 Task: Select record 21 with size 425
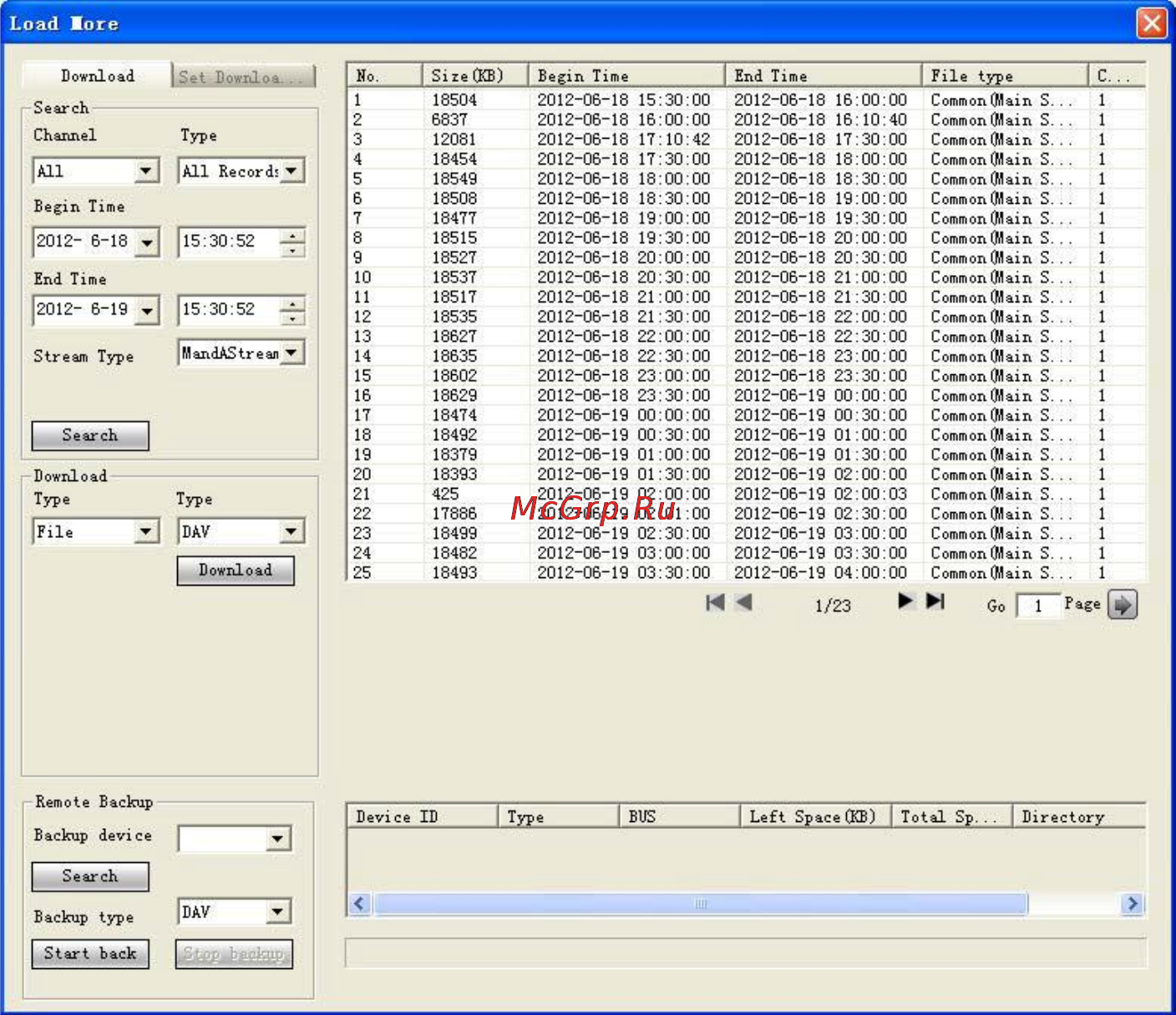click(746, 495)
